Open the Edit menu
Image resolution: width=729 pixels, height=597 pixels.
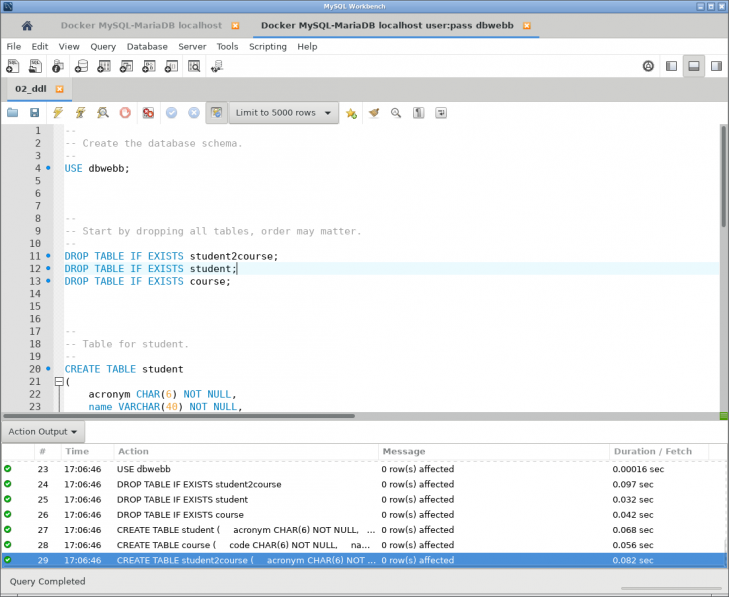click(40, 46)
